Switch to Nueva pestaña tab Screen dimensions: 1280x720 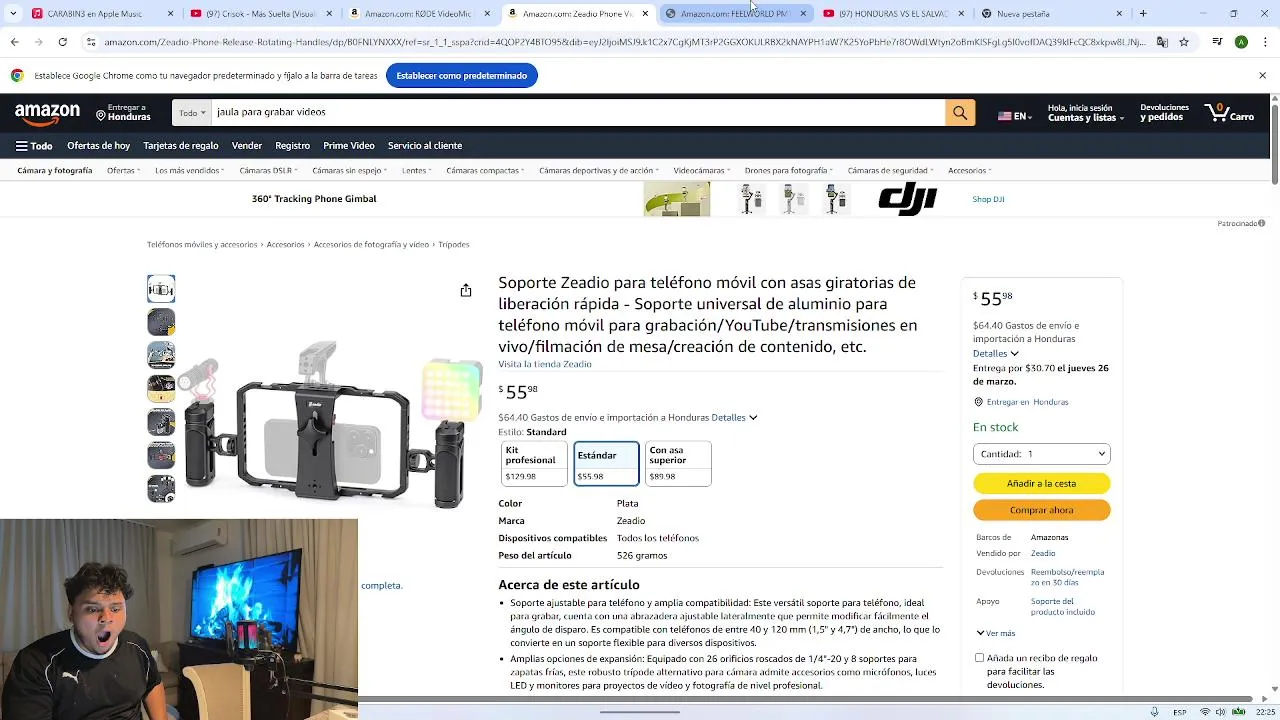pos(1052,14)
